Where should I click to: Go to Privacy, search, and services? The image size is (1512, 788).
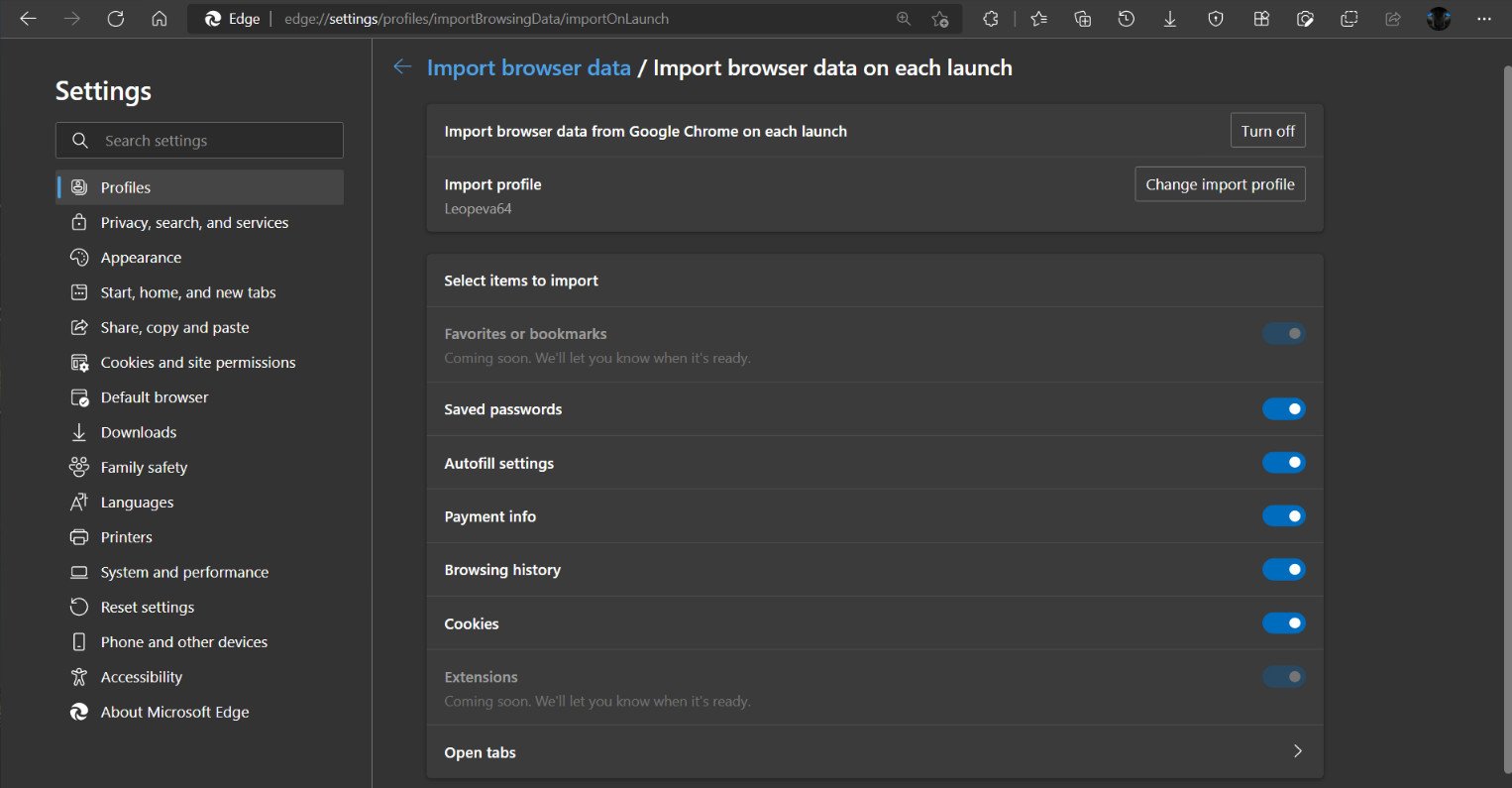tap(194, 223)
